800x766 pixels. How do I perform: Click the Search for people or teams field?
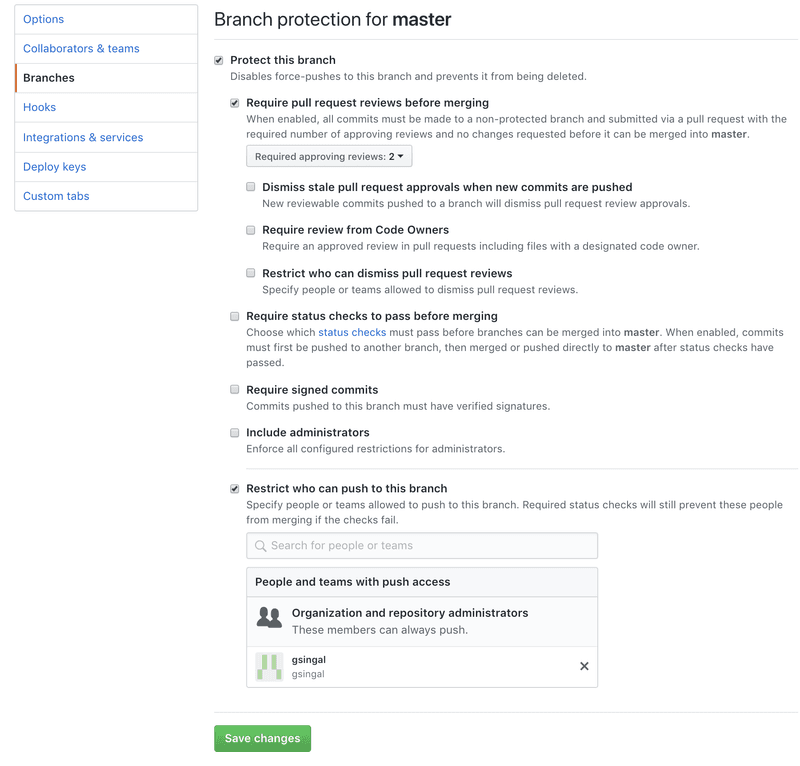tap(430, 546)
